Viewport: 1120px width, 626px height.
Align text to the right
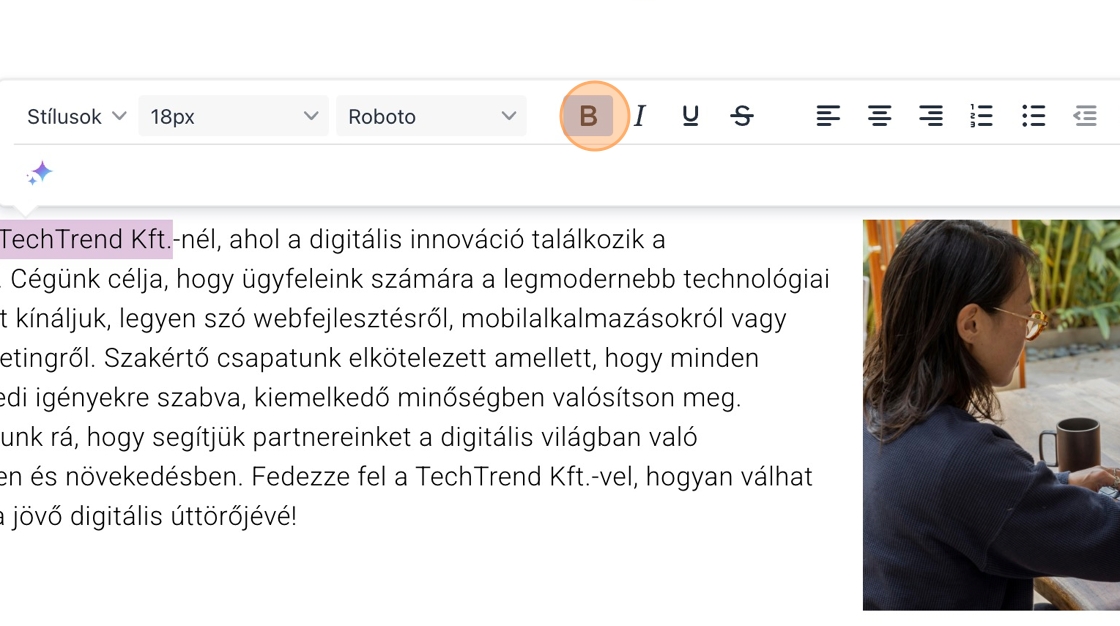[931, 116]
